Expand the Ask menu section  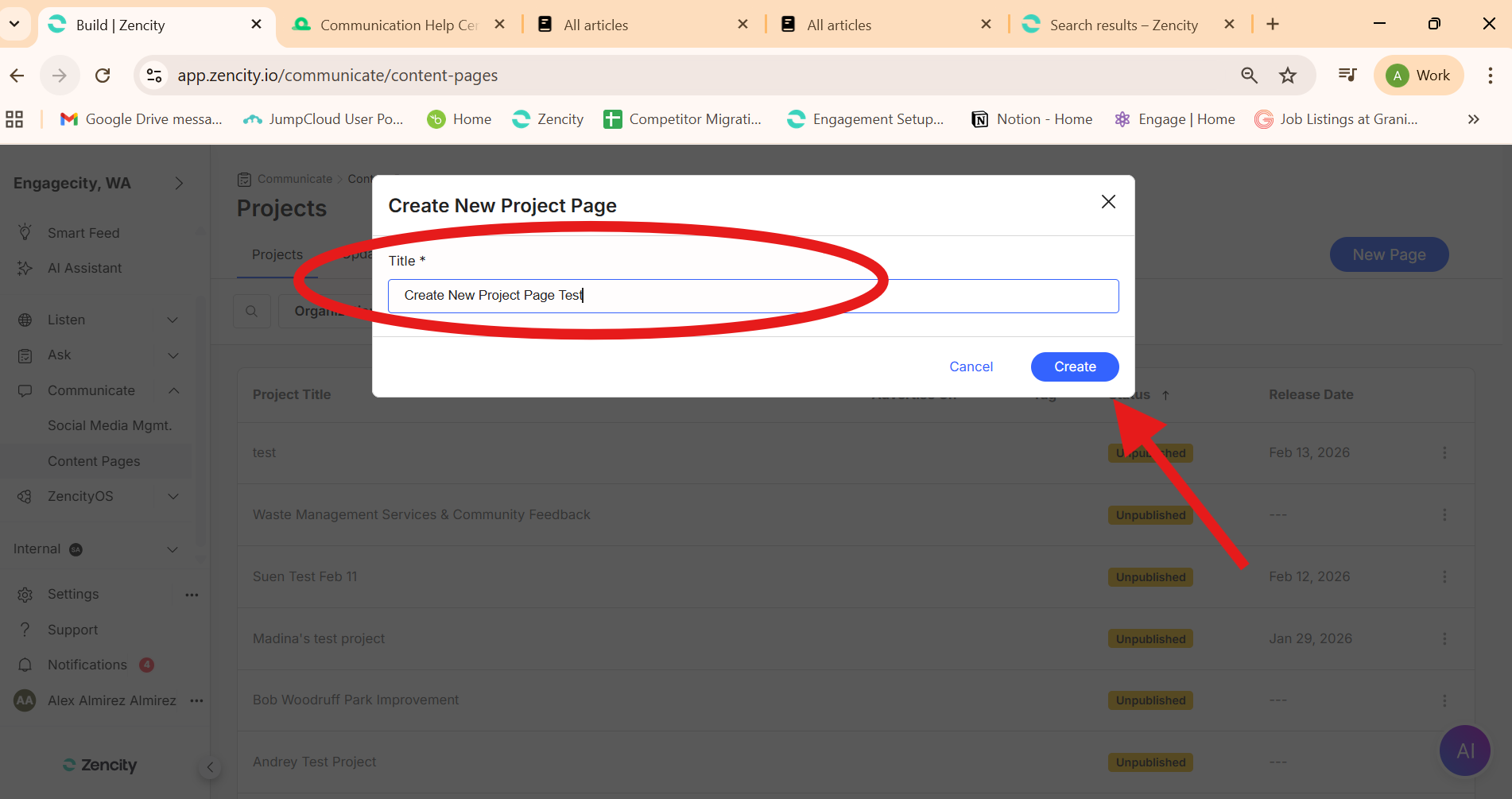coord(173,355)
